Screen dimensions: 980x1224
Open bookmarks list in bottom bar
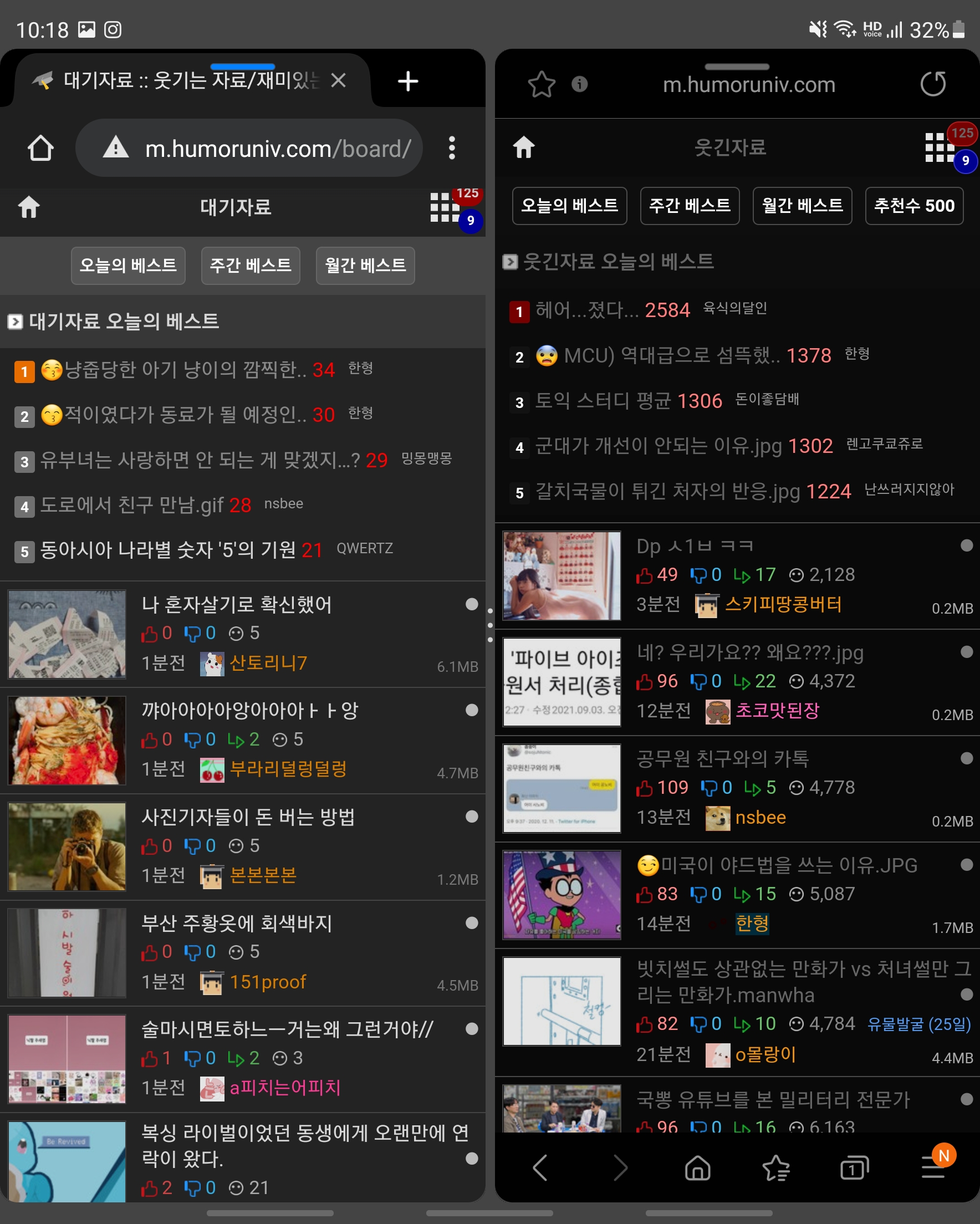coord(775,1168)
